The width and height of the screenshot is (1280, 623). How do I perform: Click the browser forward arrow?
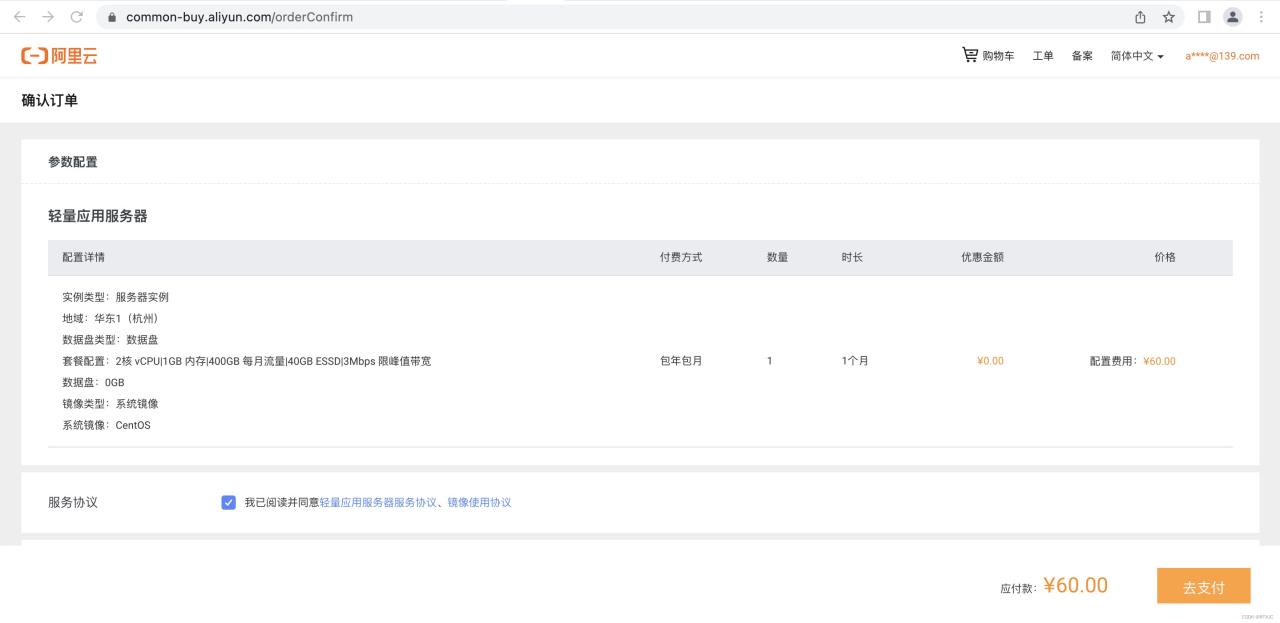coord(48,17)
